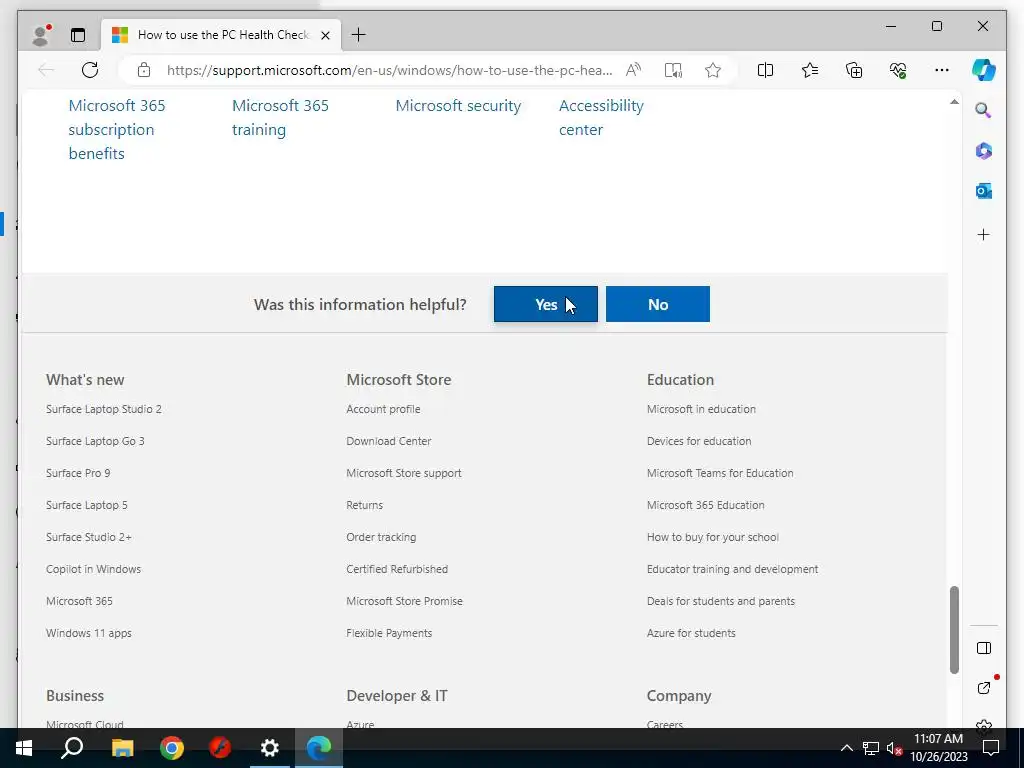Go back to the previous page
The height and width of the screenshot is (768, 1024).
(46, 70)
